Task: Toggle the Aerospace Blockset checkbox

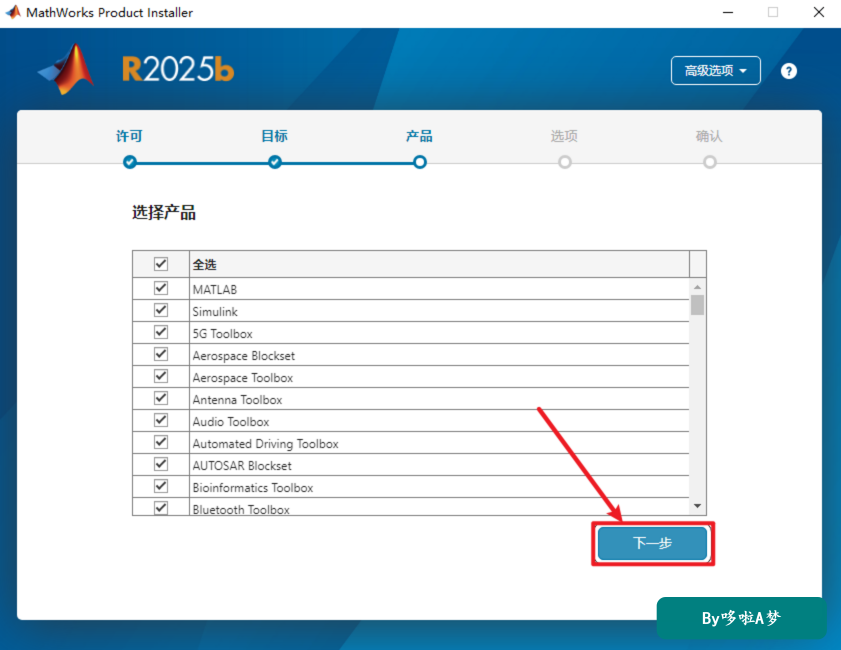Action: click(x=161, y=354)
